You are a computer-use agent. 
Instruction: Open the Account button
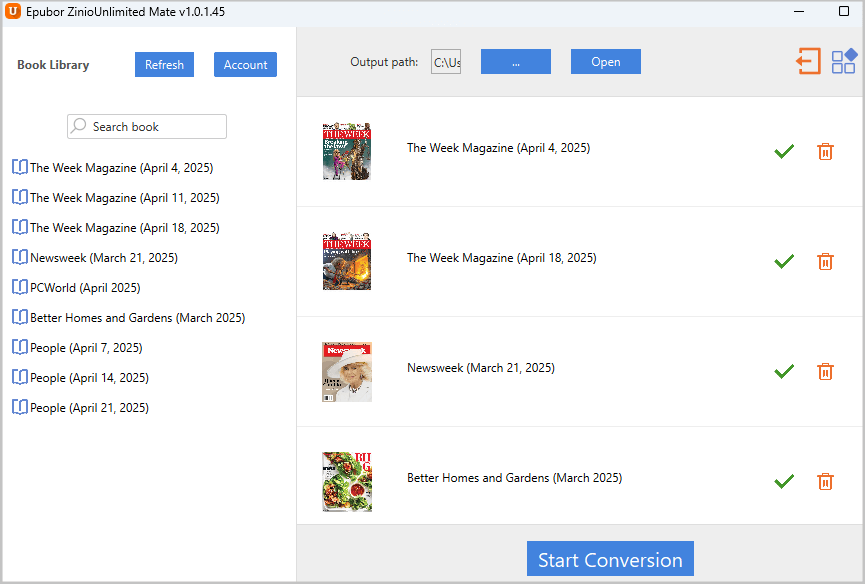click(x=245, y=65)
